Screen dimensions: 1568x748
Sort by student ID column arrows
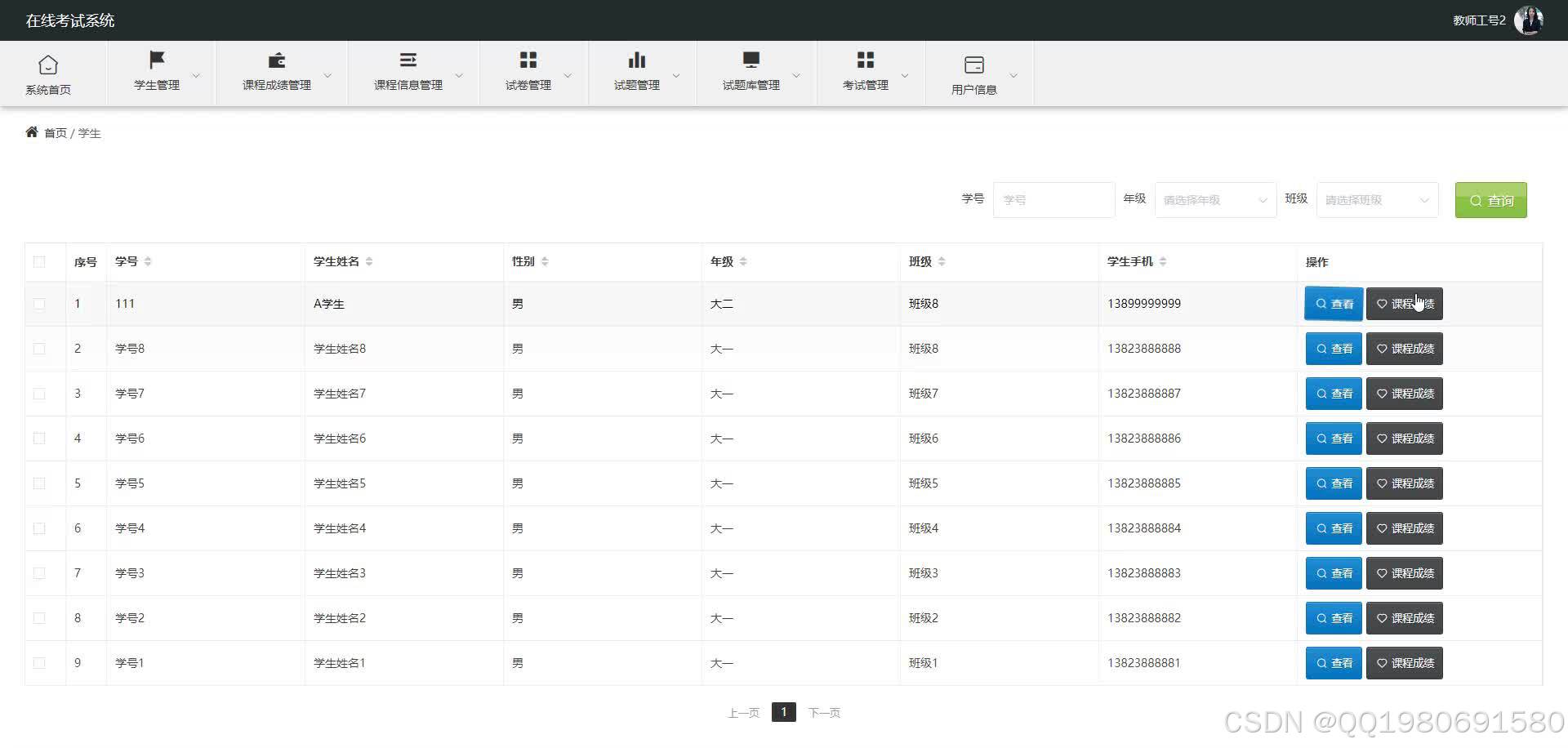point(148,261)
